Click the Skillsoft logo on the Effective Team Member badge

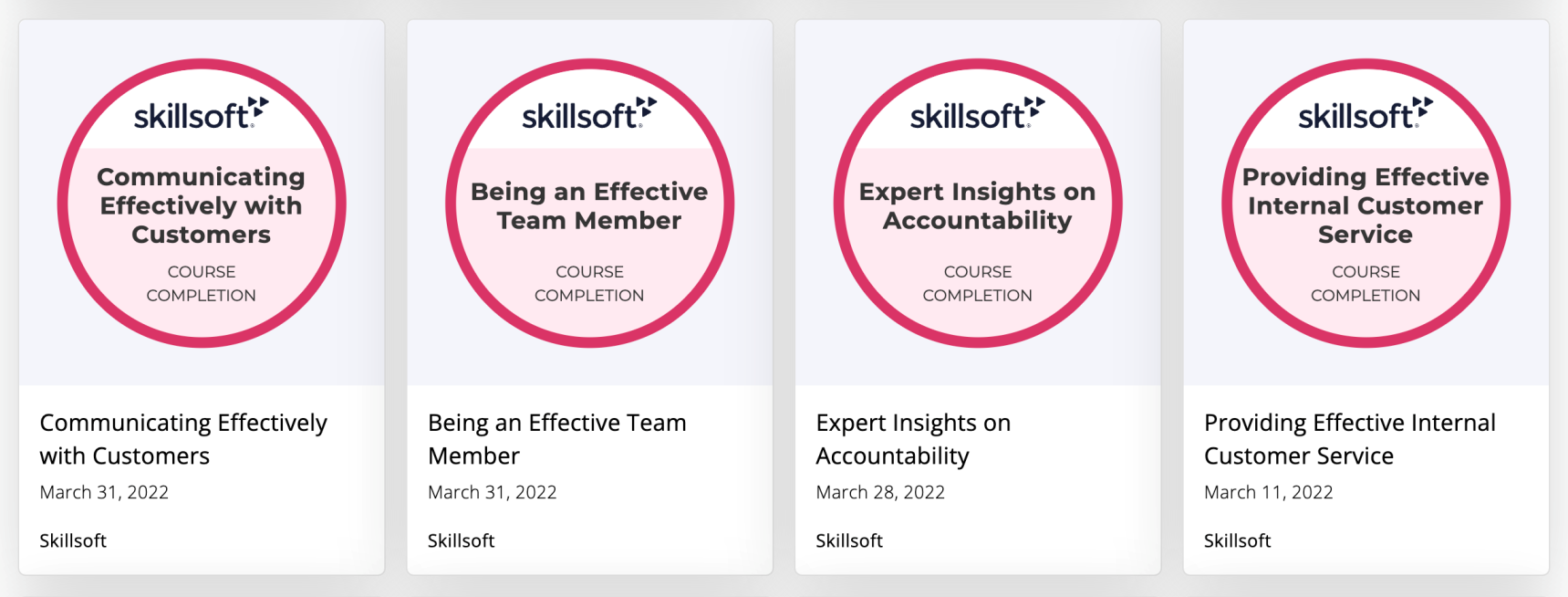(x=589, y=114)
